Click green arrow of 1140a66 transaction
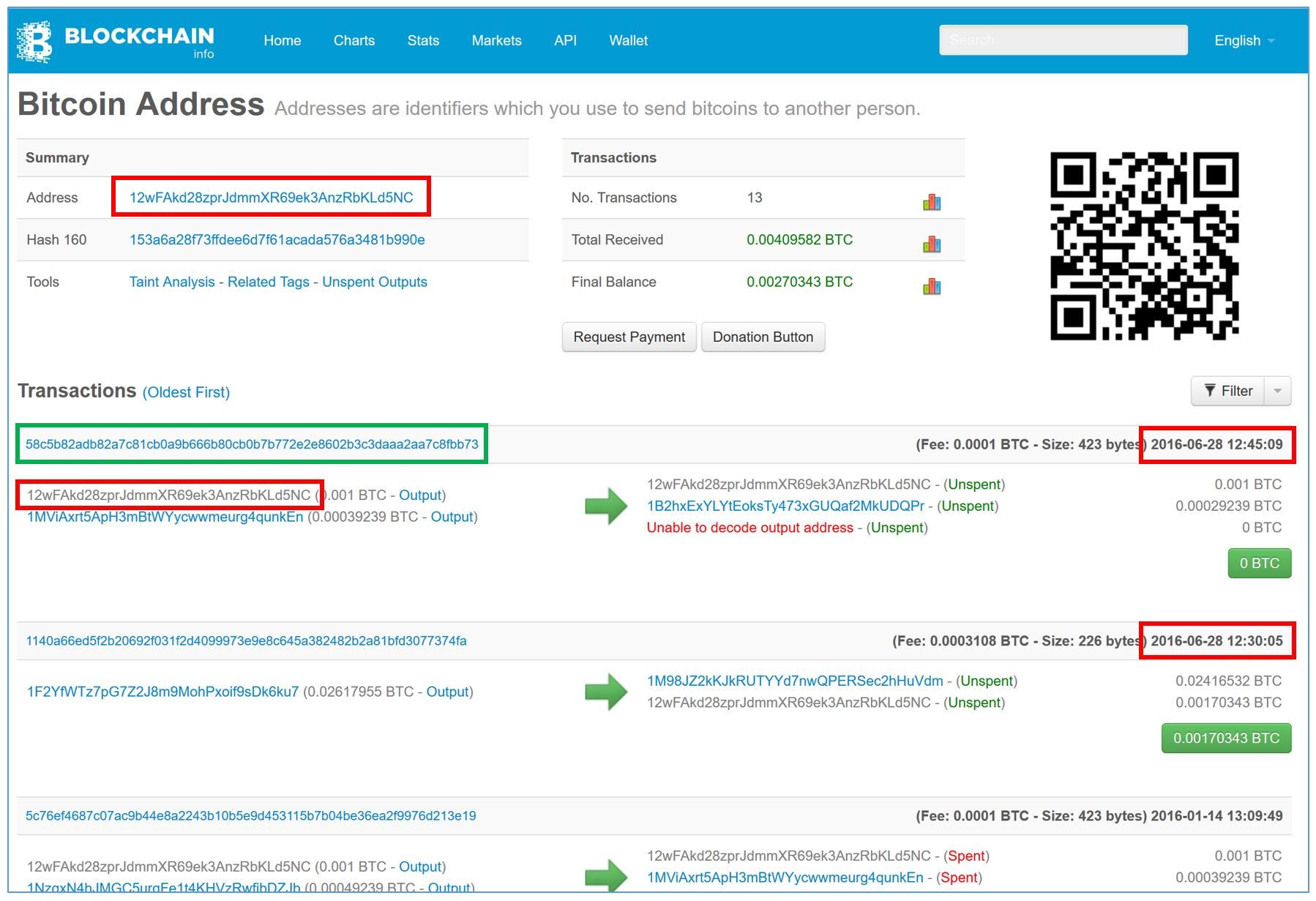 (x=606, y=692)
